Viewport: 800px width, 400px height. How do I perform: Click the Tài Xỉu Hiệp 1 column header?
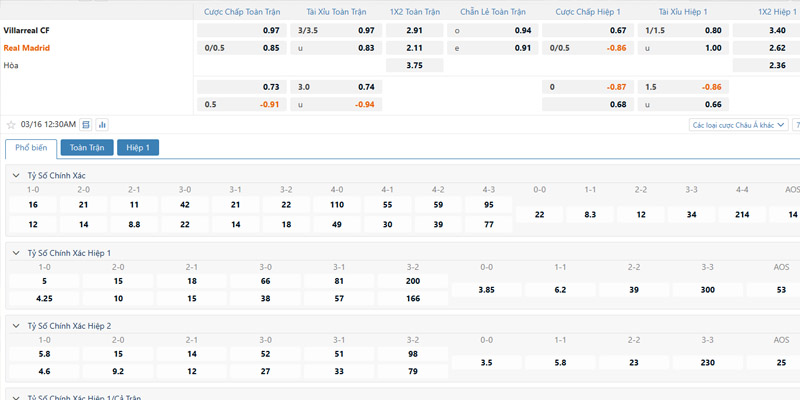click(x=683, y=12)
